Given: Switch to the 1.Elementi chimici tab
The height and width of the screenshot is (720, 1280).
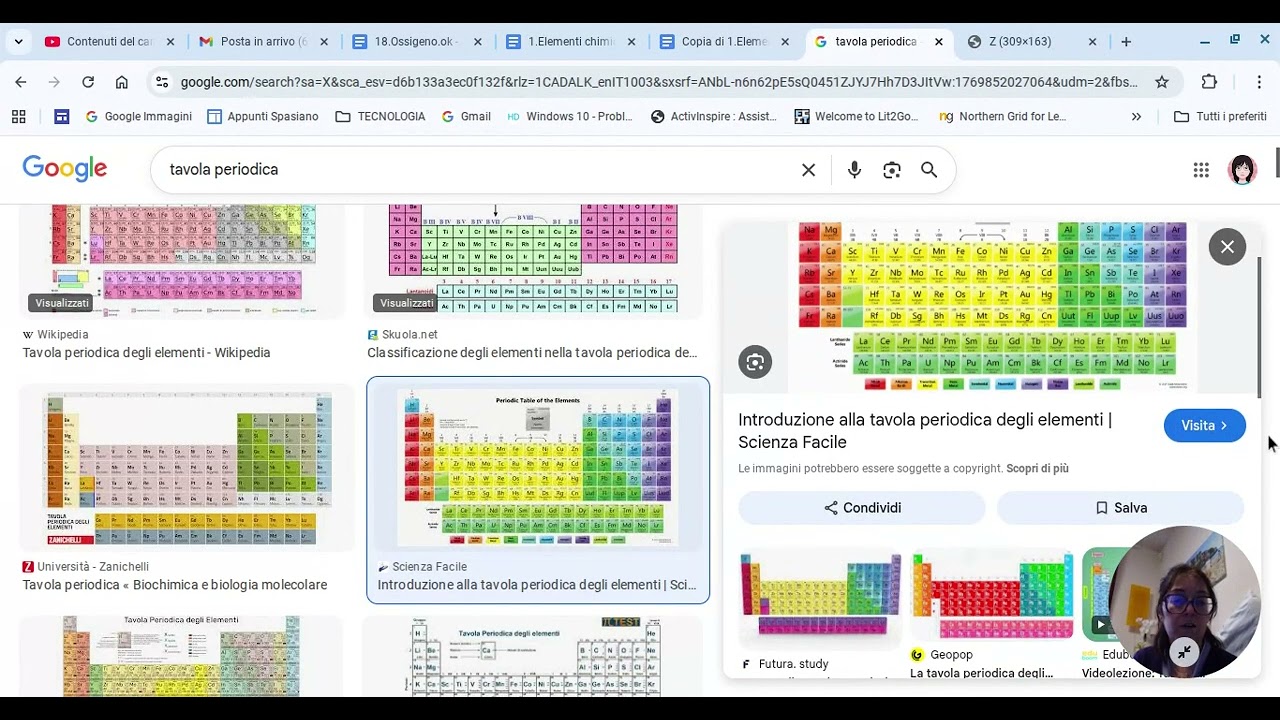Looking at the screenshot, I should [x=570, y=42].
